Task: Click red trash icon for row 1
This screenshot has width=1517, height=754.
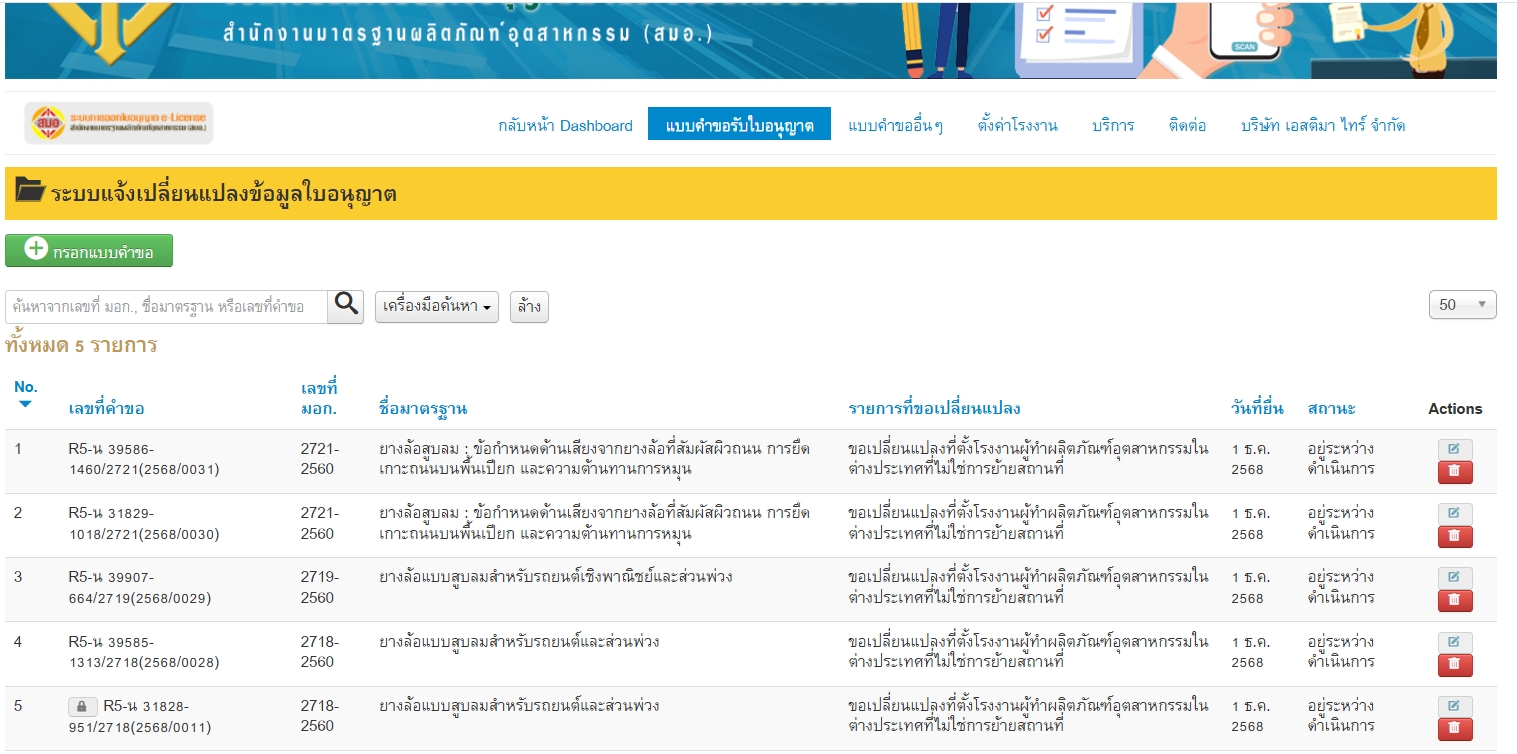Action: click(x=1454, y=472)
